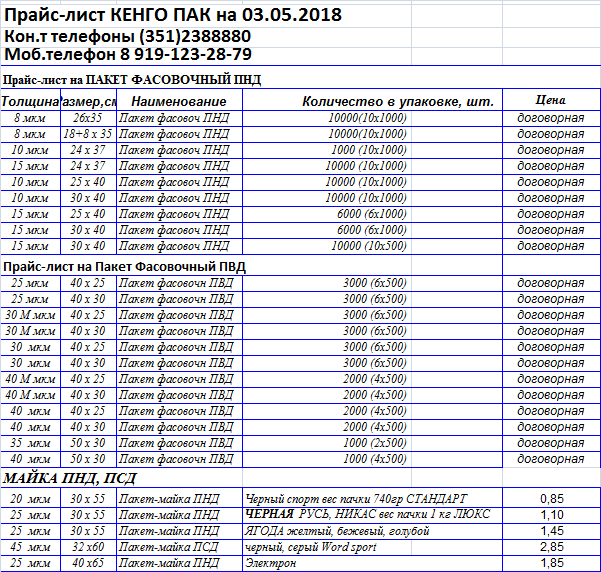The width and height of the screenshot is (601, 572).
Task: Click 'договорная' in the 1000 (4x500) row
Action: coord(551,459)
